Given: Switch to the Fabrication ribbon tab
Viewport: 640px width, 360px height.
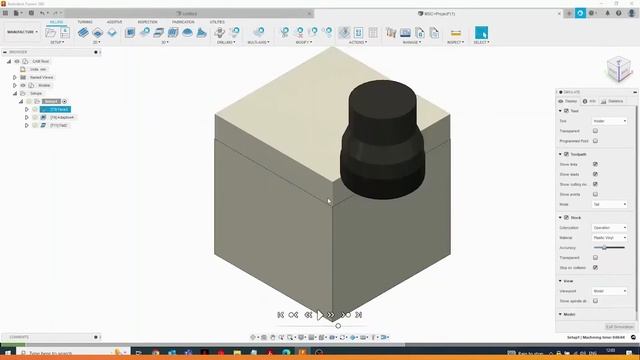Looking at the screenshot, I should point(183,22).
